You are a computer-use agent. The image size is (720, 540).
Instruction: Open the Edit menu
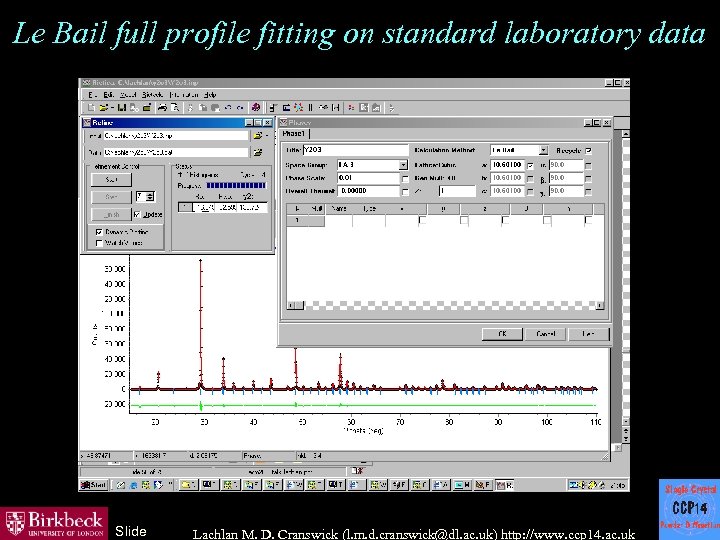108,95
